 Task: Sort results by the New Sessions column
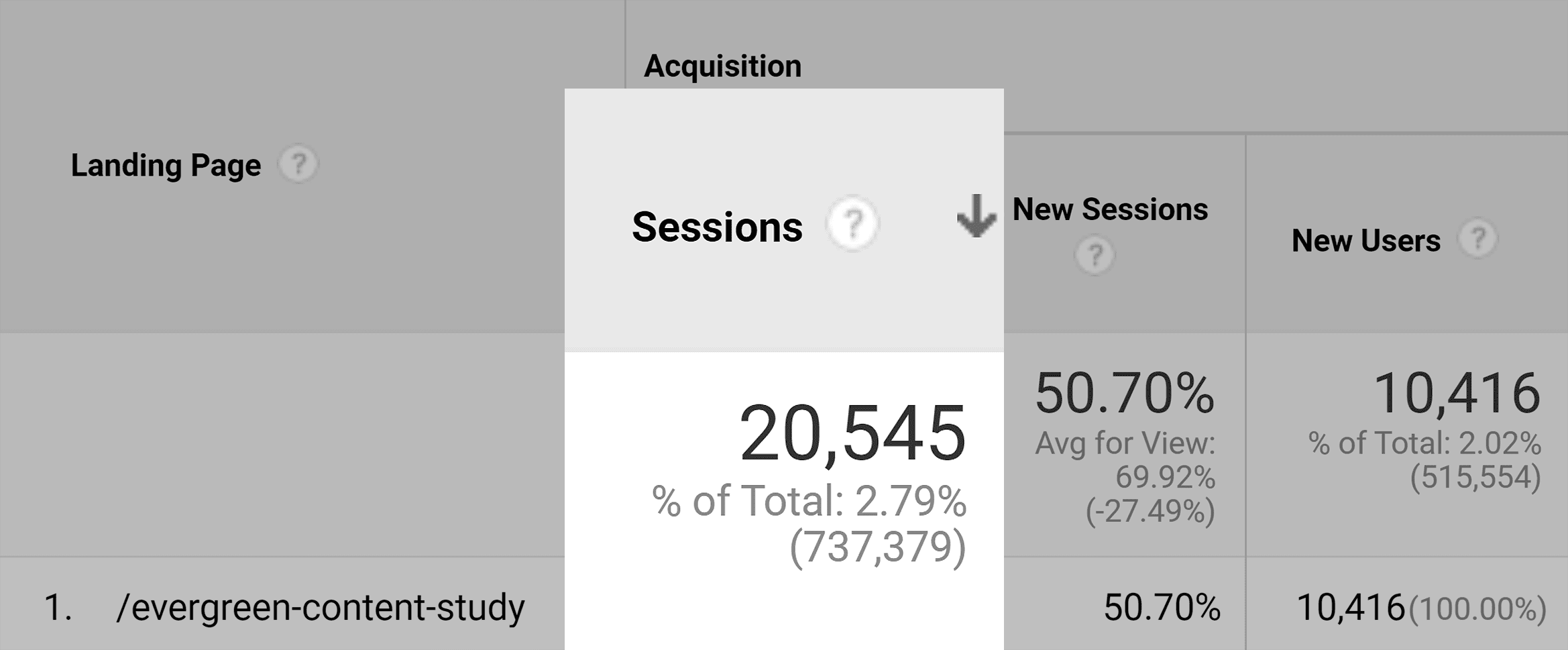click(1111, 209)
